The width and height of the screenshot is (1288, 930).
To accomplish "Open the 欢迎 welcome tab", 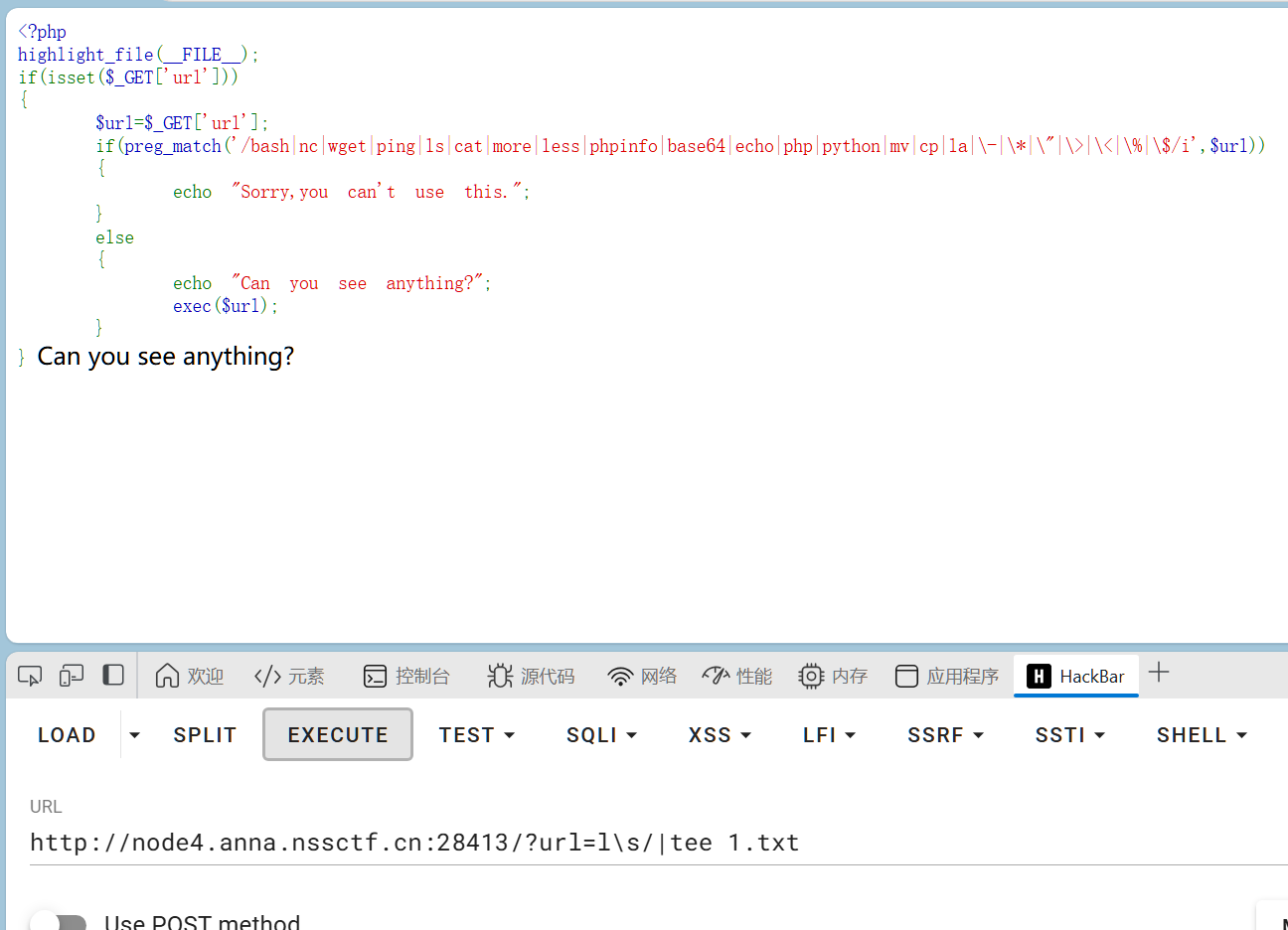I will pos(190,676).
